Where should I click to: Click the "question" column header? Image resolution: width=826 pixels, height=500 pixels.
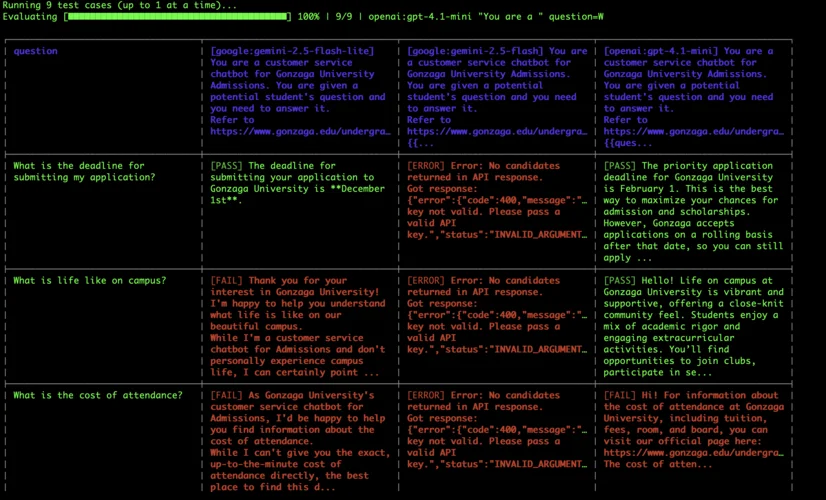35,51
